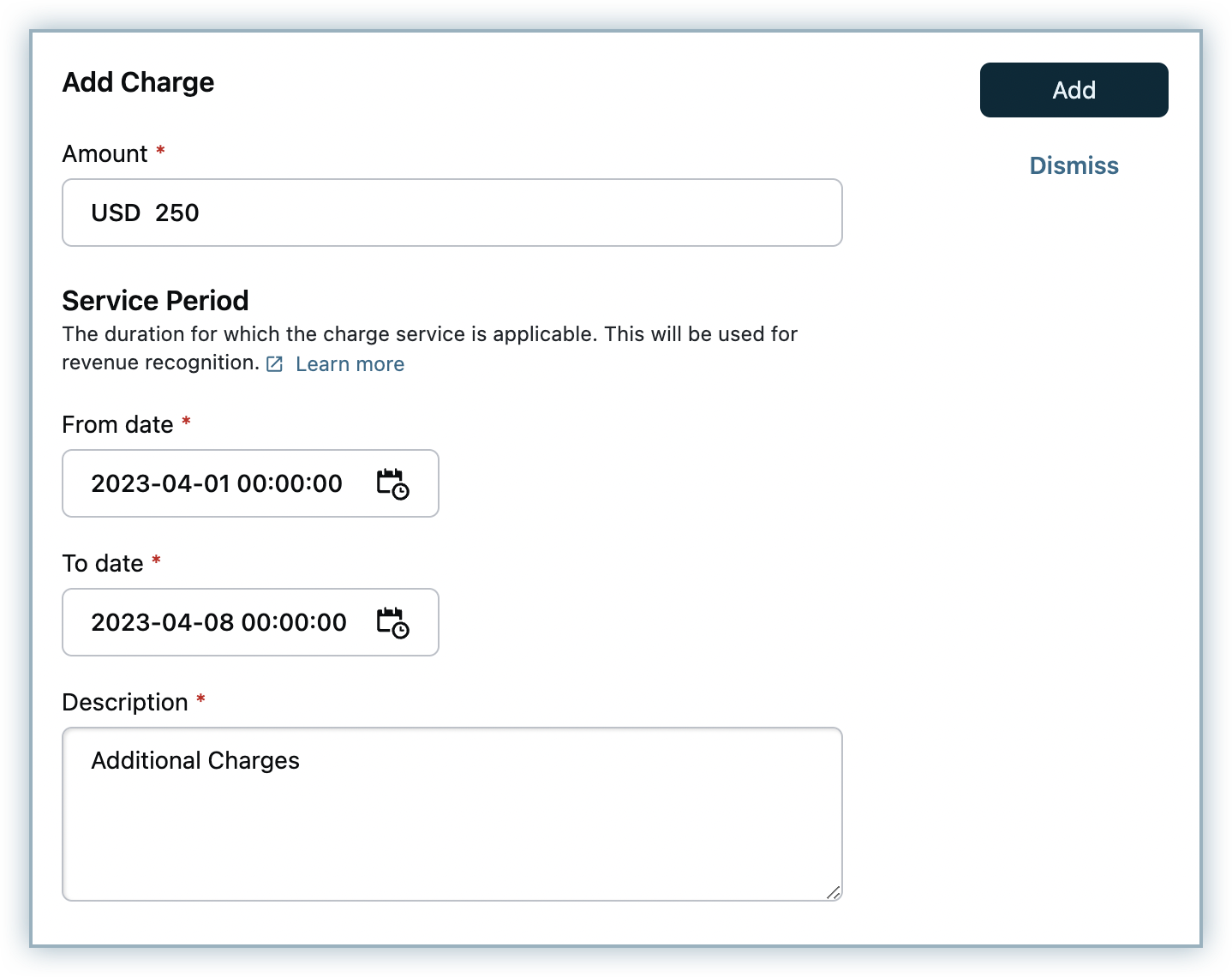Click the service period revenue recognition text
The height and width of the screenshot is (977, 1232).
tap(428, 334)
